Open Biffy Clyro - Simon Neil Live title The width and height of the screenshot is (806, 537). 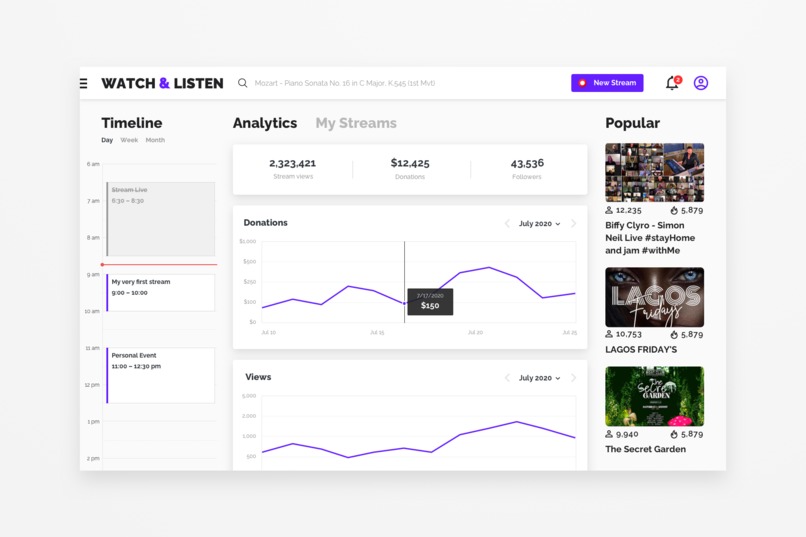pyautogui.click(x=650, y=238)
